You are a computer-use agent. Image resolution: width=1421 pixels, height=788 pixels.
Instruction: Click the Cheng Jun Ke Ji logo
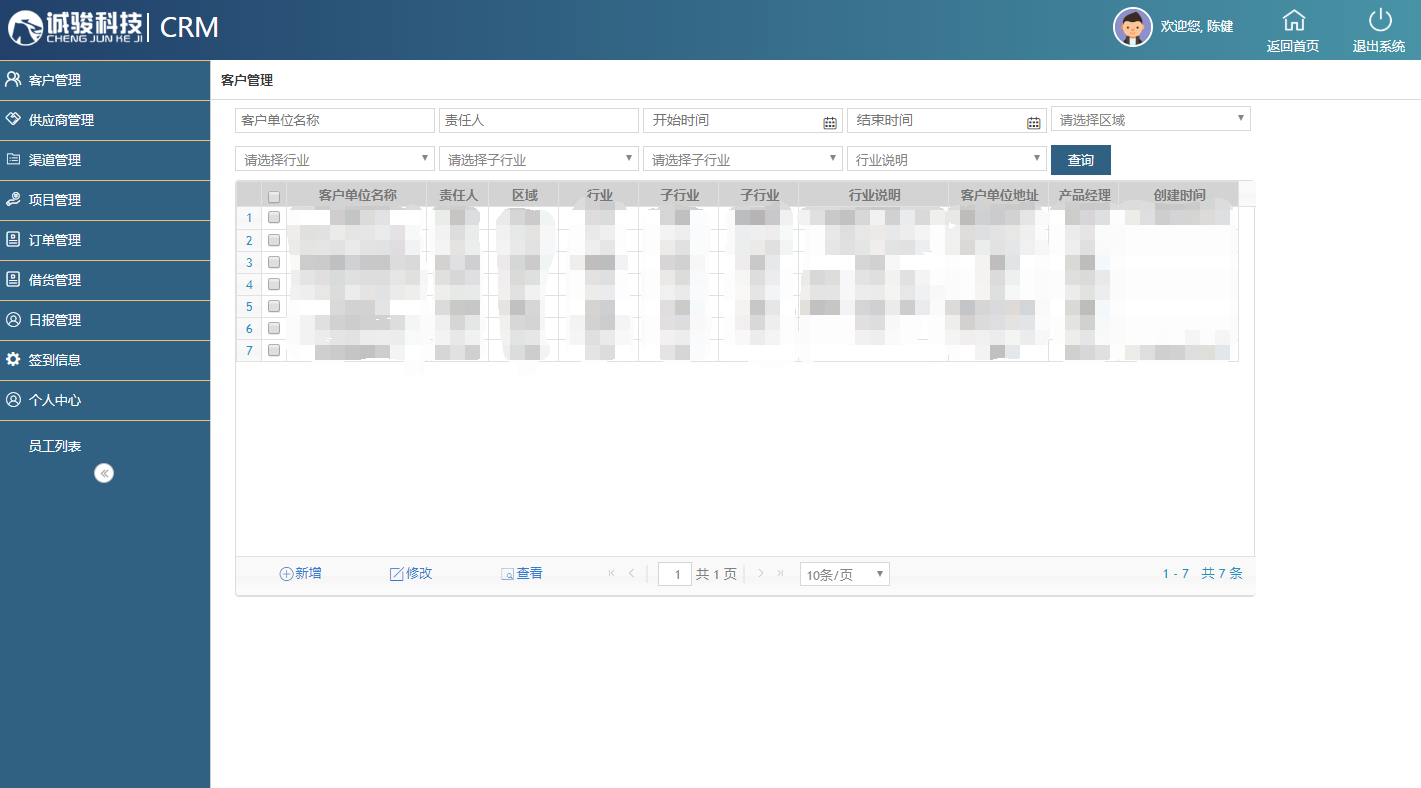pyautogui.click(x=76, y=28)
